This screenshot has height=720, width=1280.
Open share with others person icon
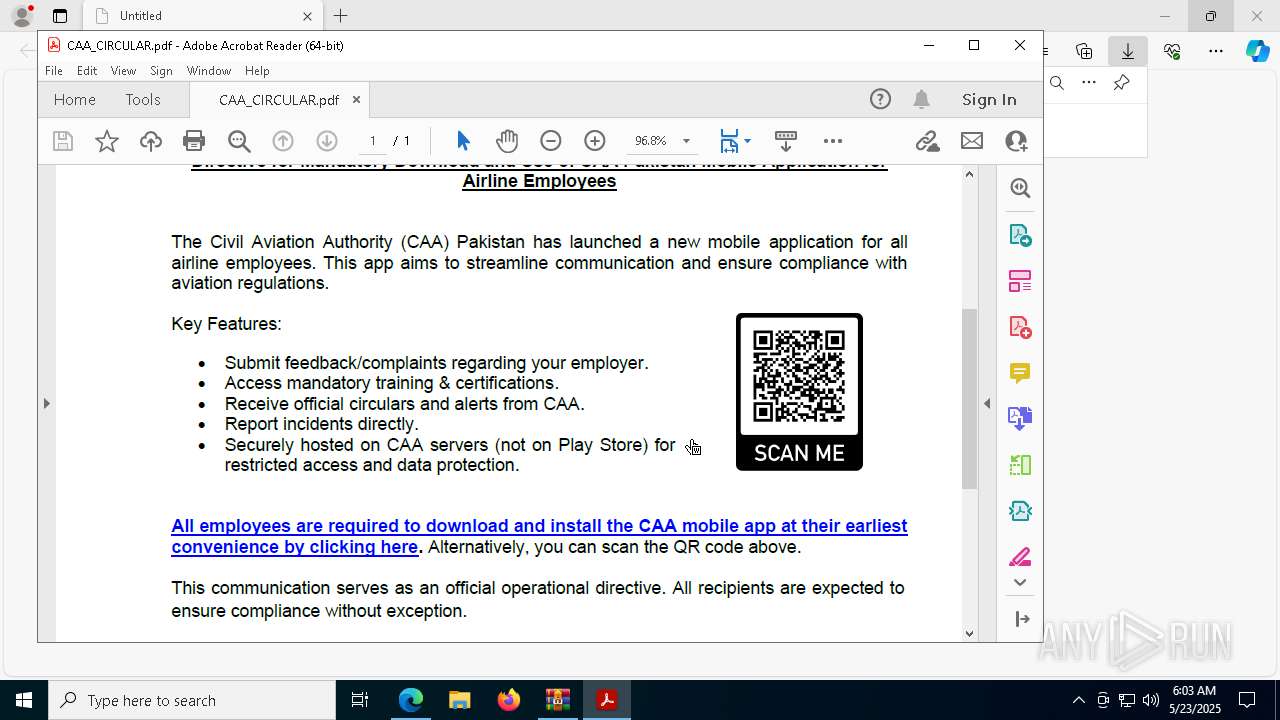tap(1016, 141)
